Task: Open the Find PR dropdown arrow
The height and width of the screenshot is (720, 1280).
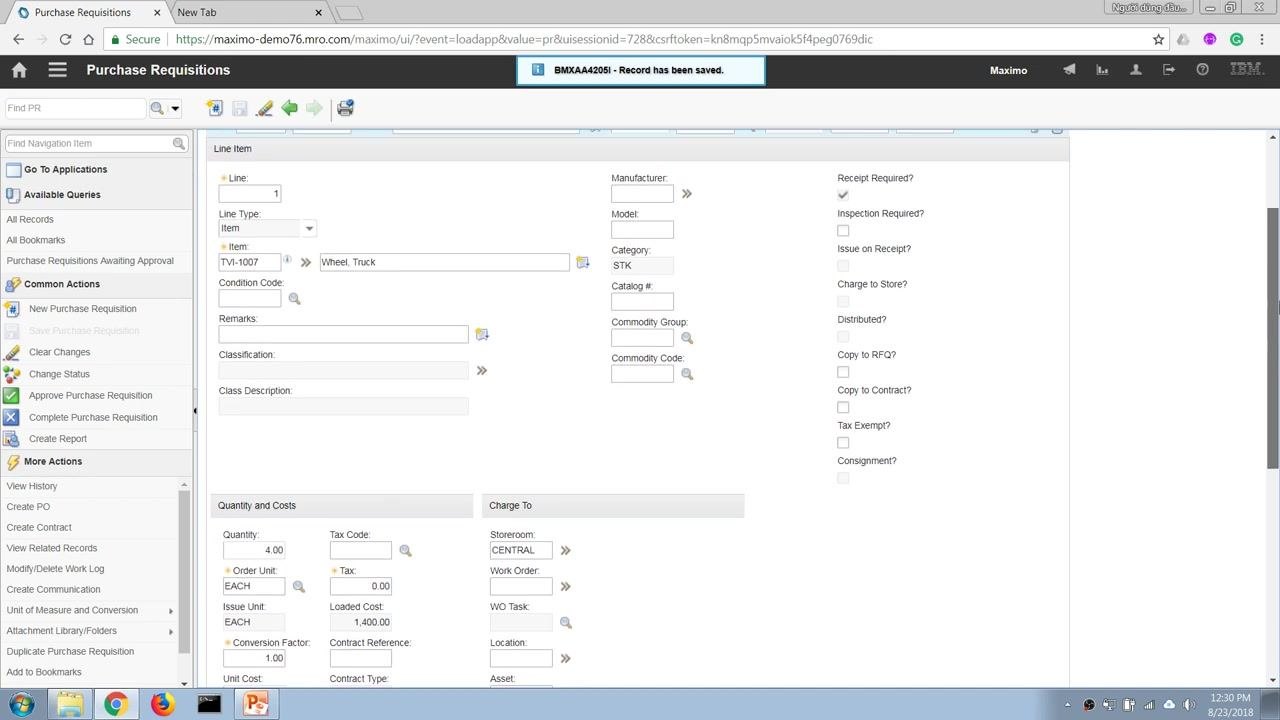Action: (175, 108)
